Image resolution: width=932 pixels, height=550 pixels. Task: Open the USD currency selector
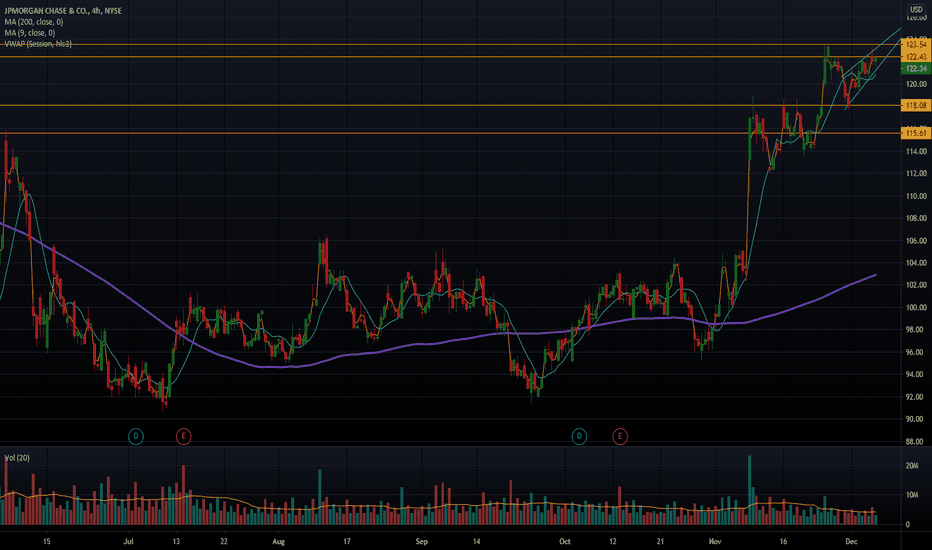[x=916, y=10]
